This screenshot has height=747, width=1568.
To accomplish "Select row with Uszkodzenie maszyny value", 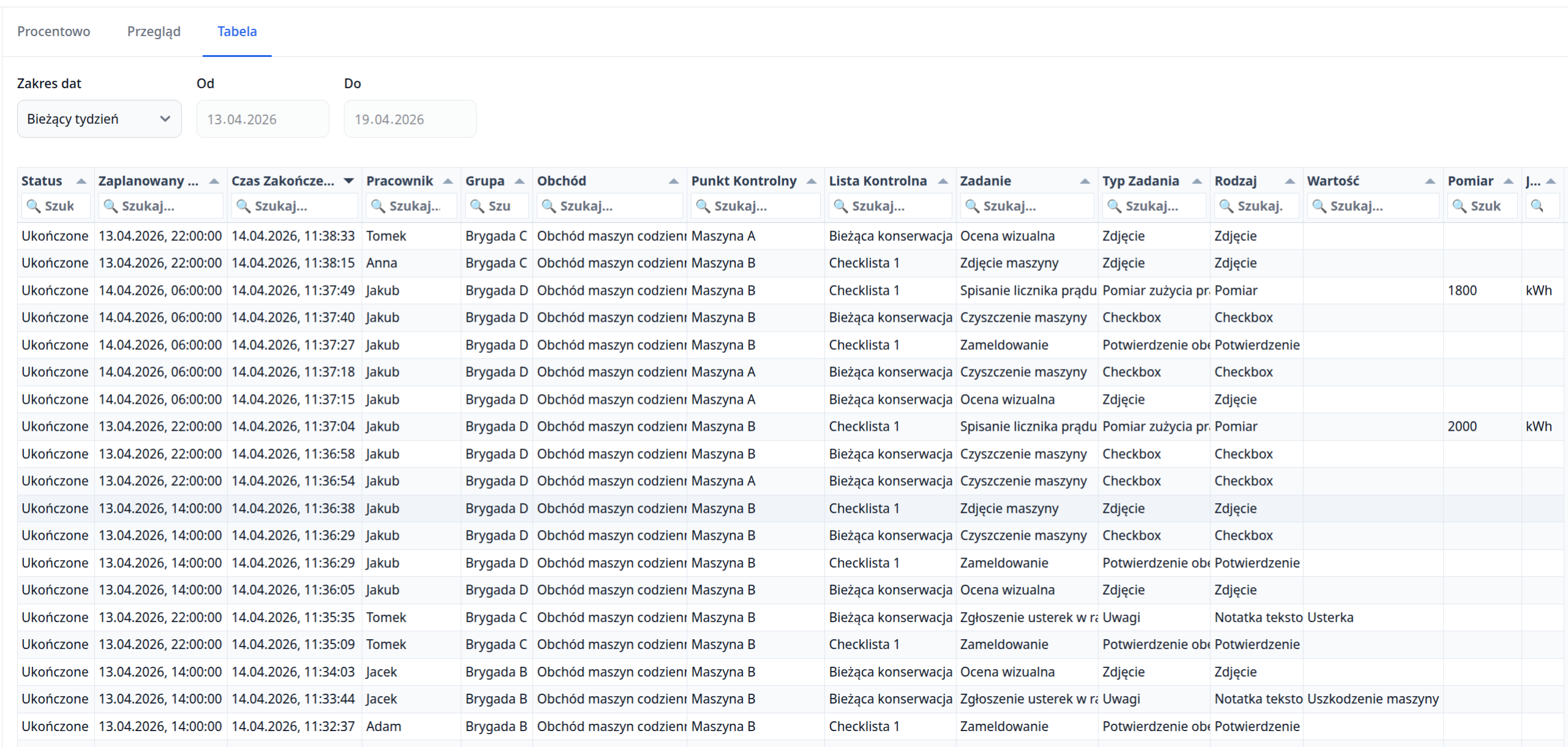I will click(x=1372, y=699).
